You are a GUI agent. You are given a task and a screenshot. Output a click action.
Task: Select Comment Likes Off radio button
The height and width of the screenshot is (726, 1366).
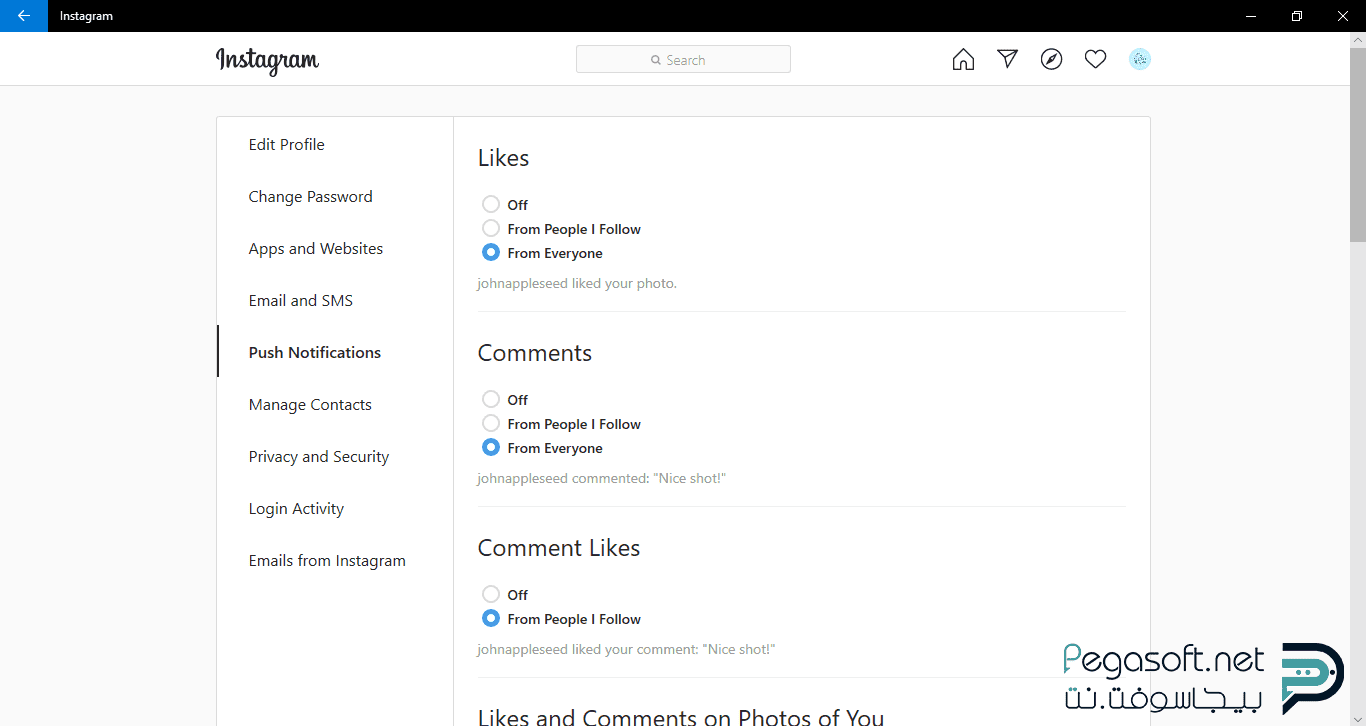(491, 594)
